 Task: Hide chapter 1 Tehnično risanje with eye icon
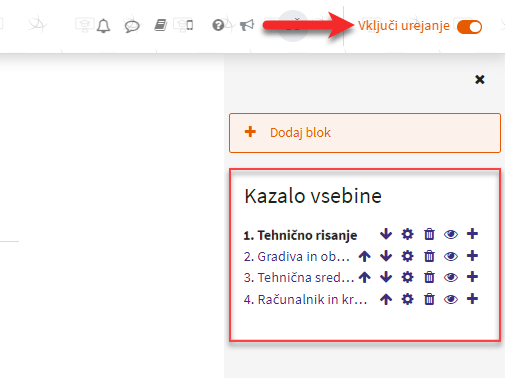[x=451, y=235]
